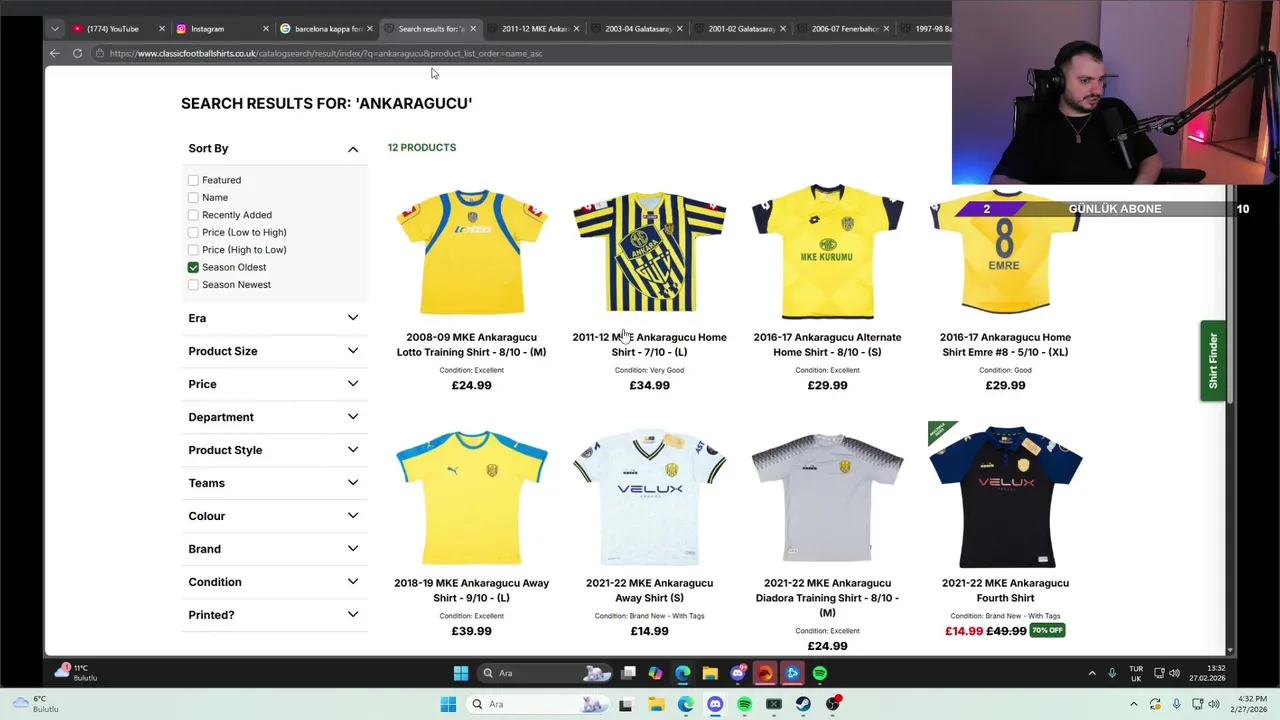Expand the Condition filter

tap(273, 582)
